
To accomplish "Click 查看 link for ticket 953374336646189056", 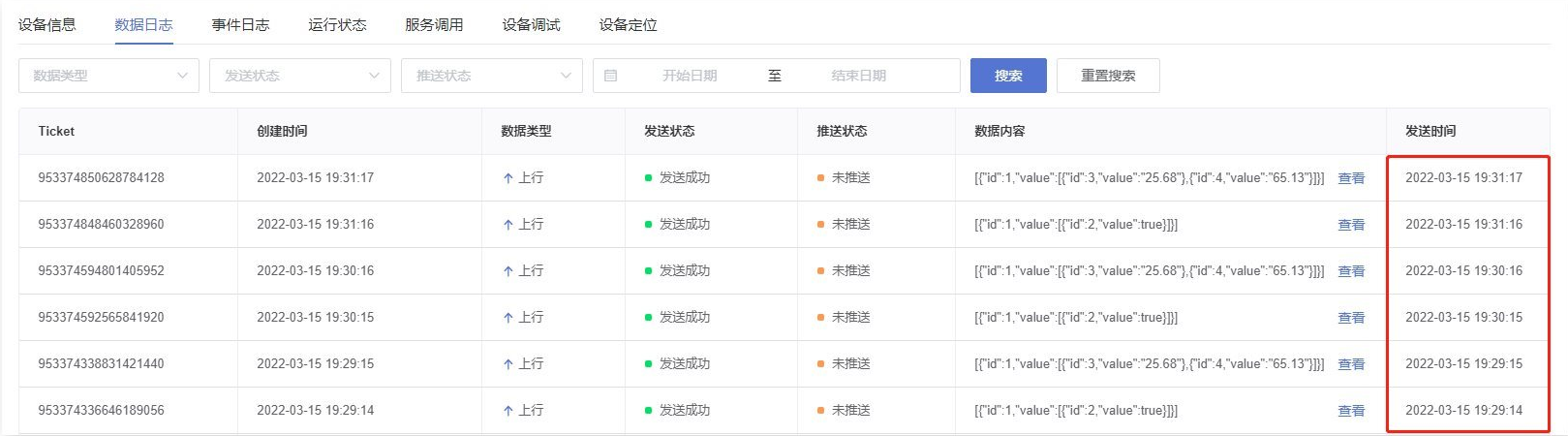I will [x=1351, y=411].
